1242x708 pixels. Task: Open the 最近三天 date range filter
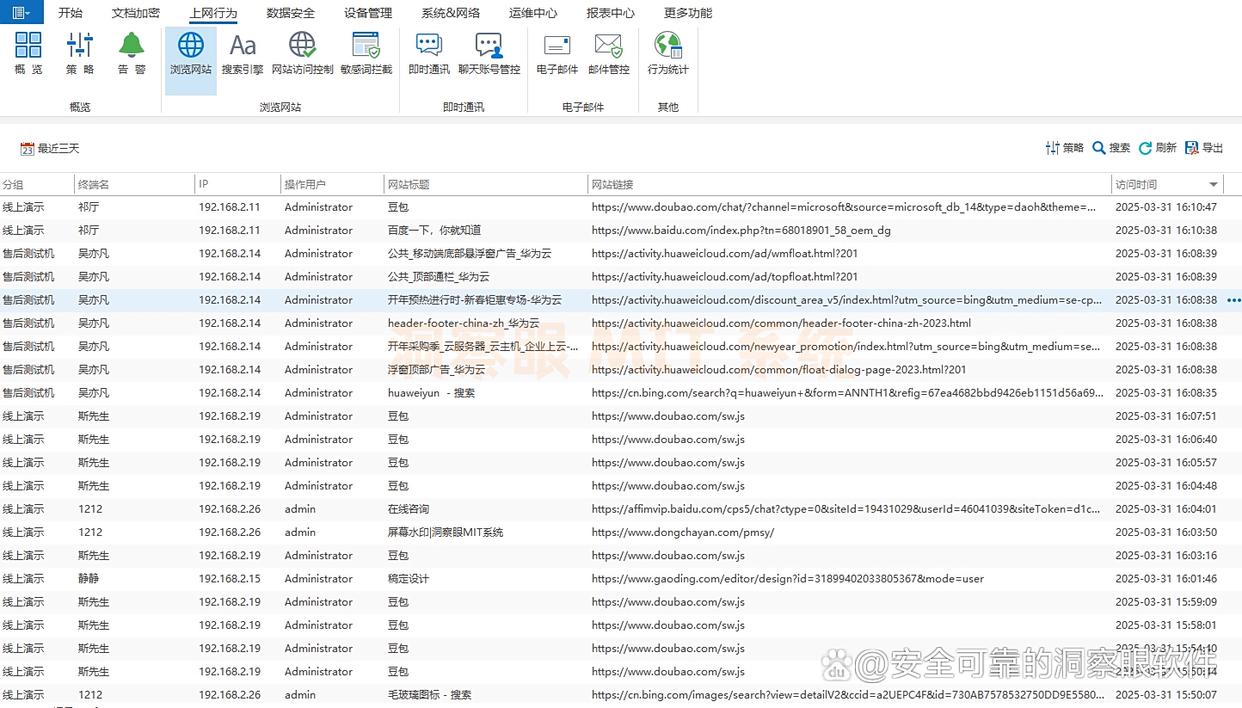point(50,149)
